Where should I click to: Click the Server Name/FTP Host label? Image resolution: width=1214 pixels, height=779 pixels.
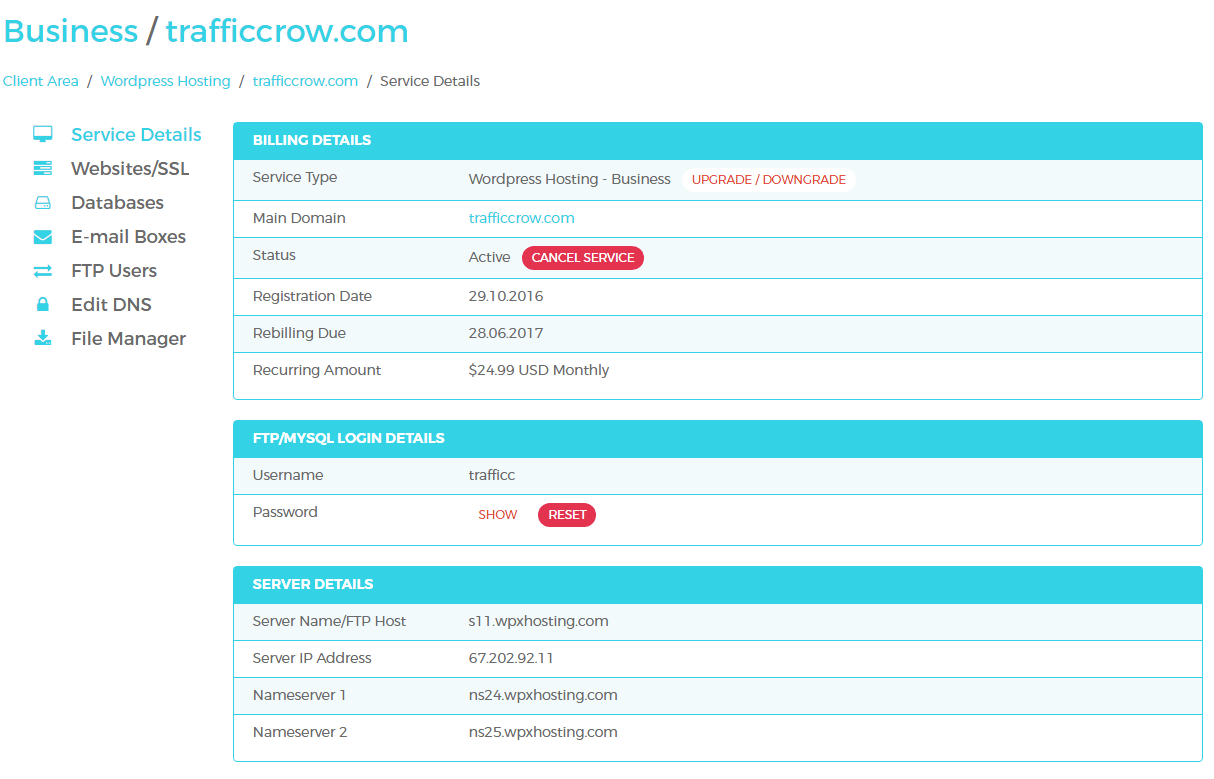point(329,621)
